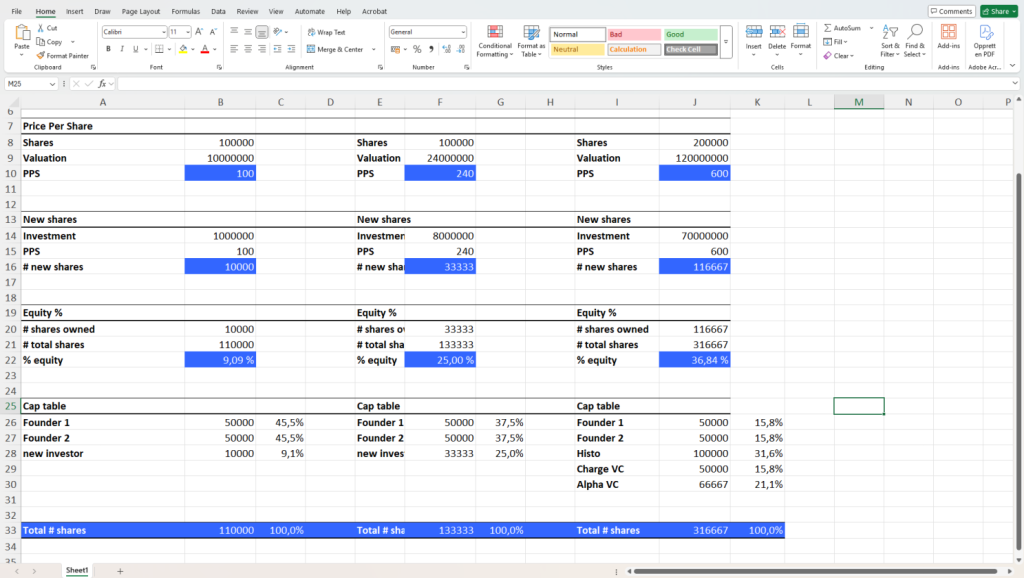This screenshot has height=578, width=1024.
Task: Click the Format Painter brush icon
Action: pos(40,56)
